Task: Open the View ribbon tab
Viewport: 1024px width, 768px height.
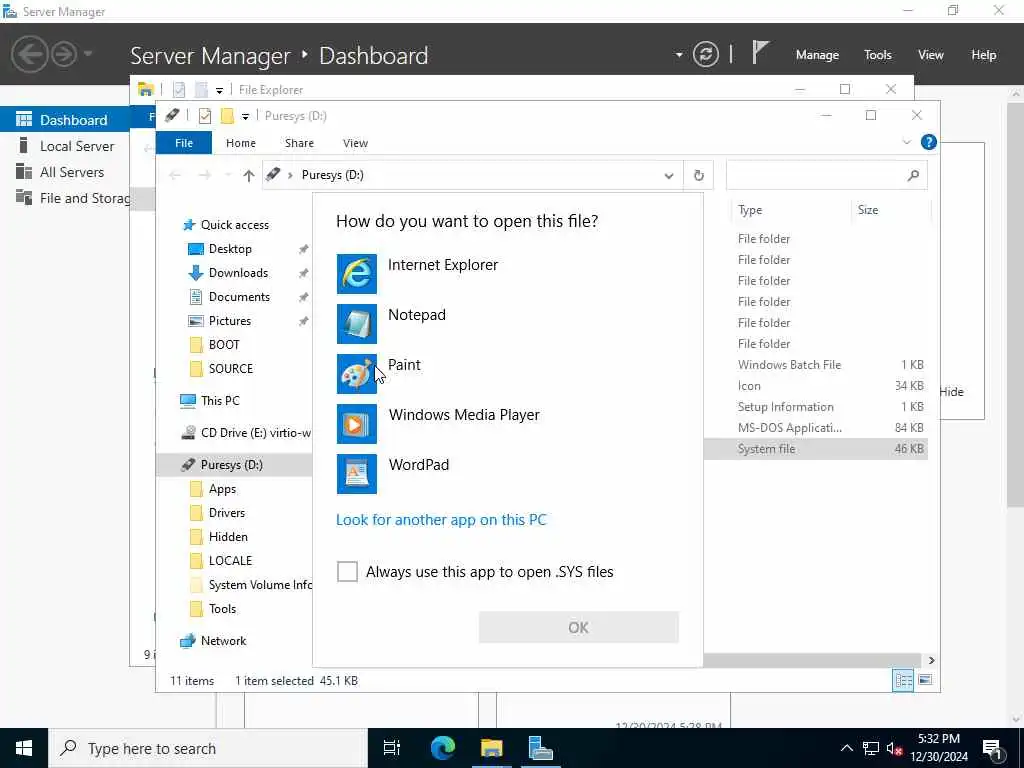Action: click(x=355, y=143)
